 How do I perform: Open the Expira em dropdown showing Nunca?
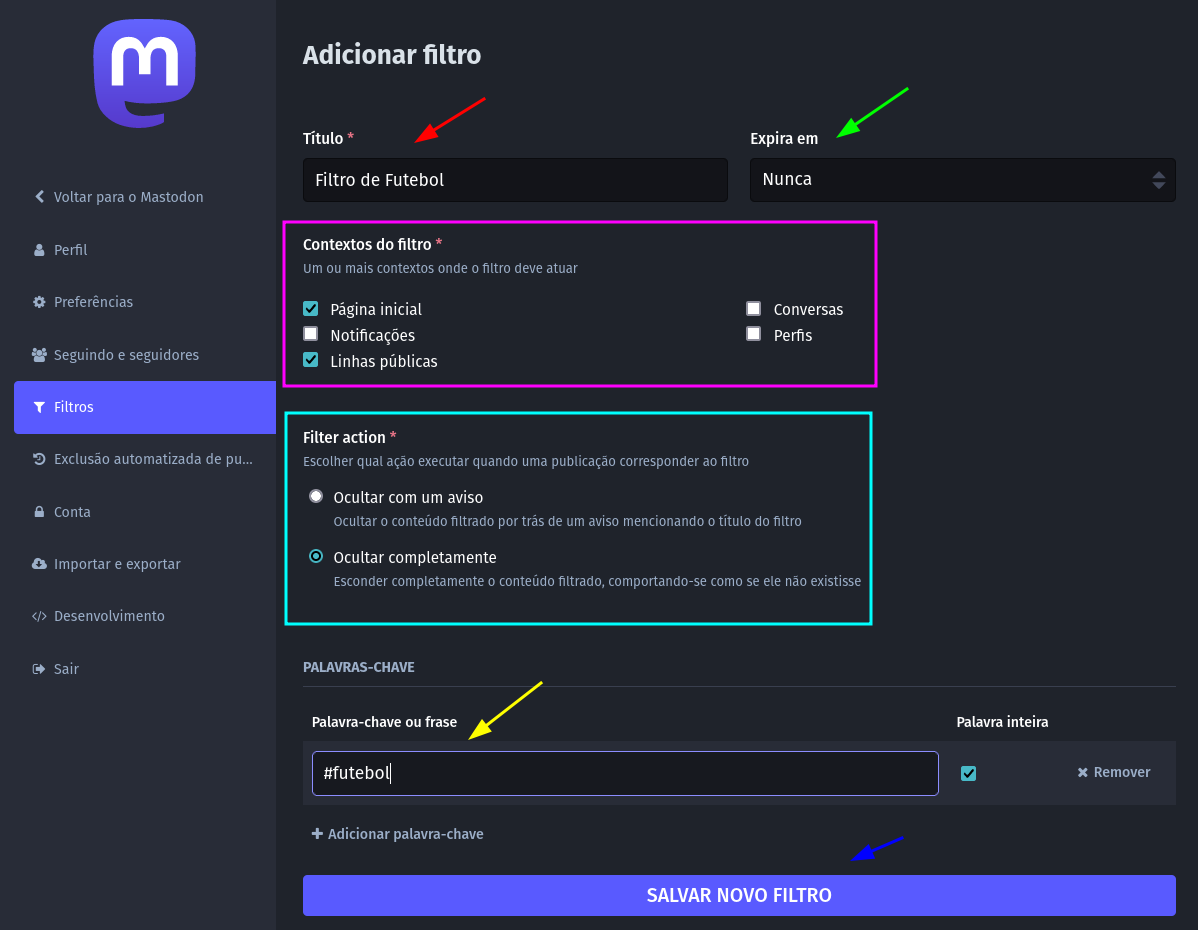click(963, 180)
